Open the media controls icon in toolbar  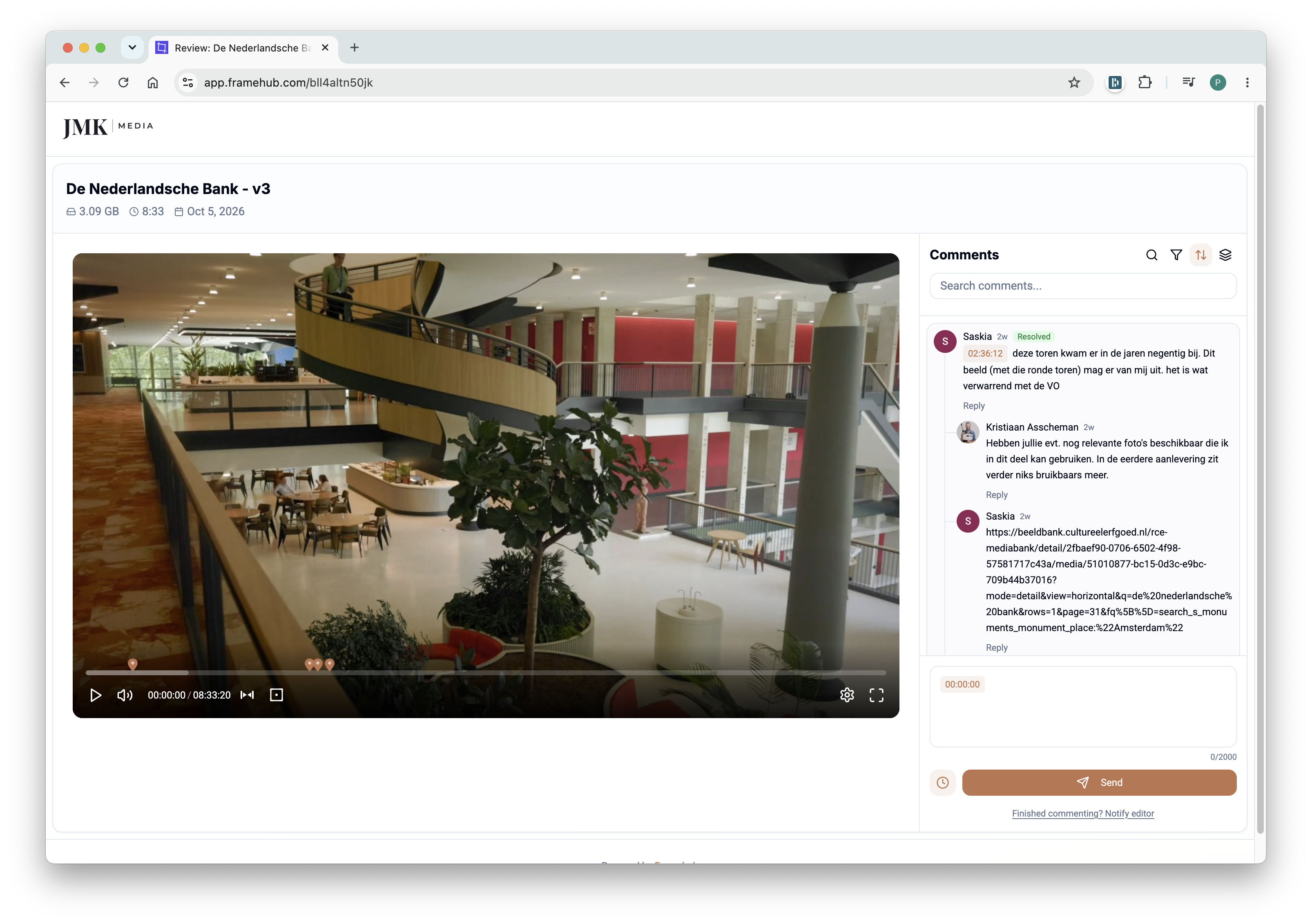click(1189, 82)
